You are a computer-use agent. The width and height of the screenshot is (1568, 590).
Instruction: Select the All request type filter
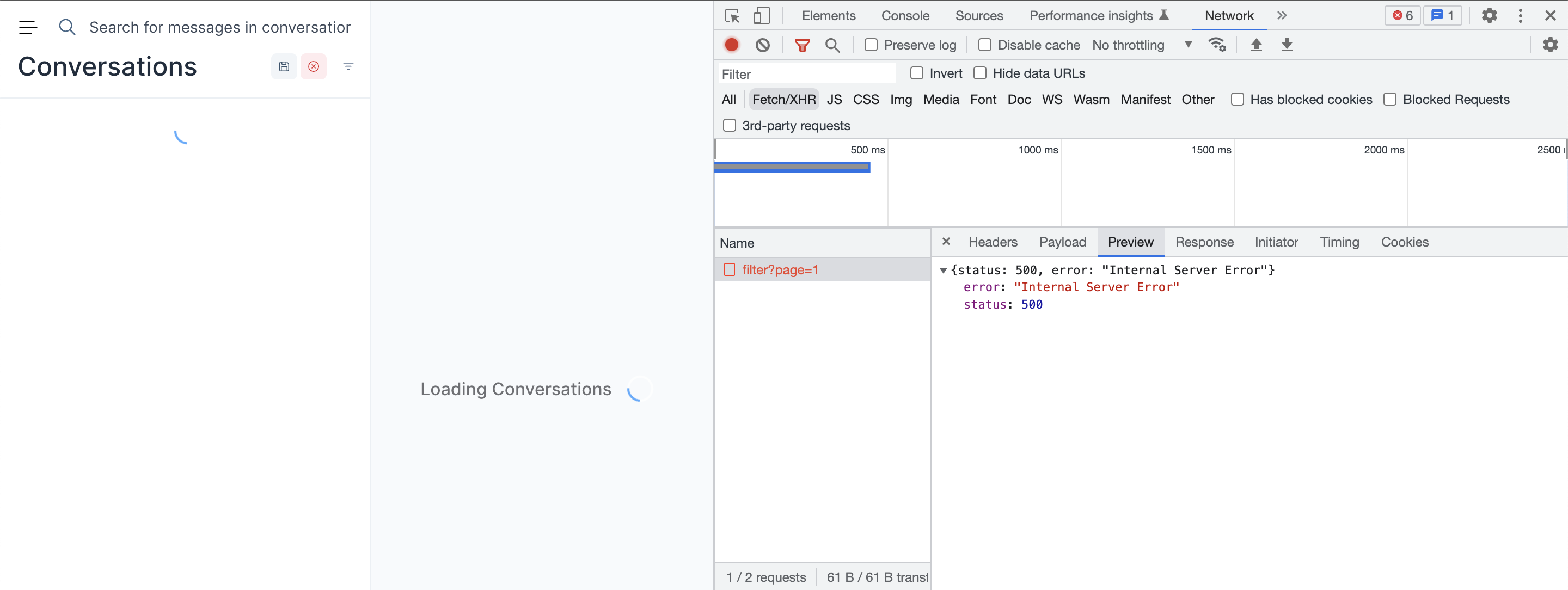728,100
